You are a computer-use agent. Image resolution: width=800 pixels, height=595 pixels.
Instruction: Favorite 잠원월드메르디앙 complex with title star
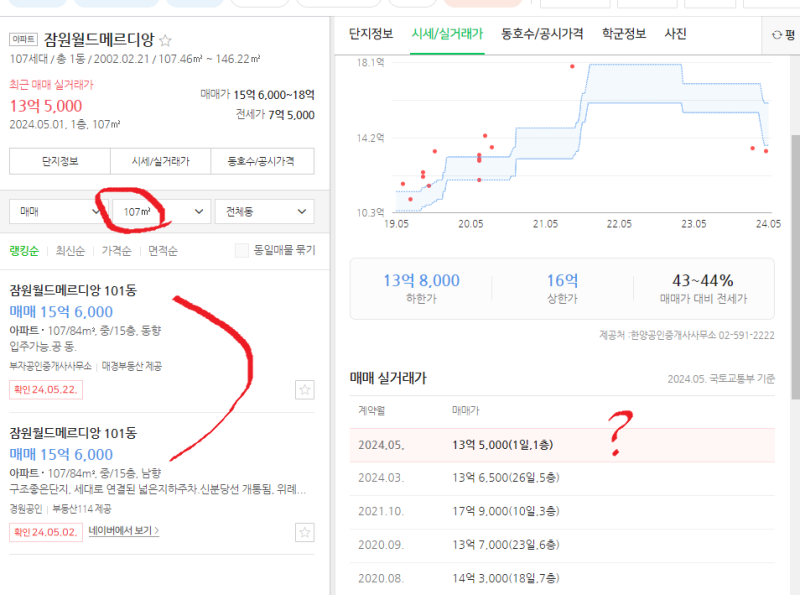coord(165,40)
